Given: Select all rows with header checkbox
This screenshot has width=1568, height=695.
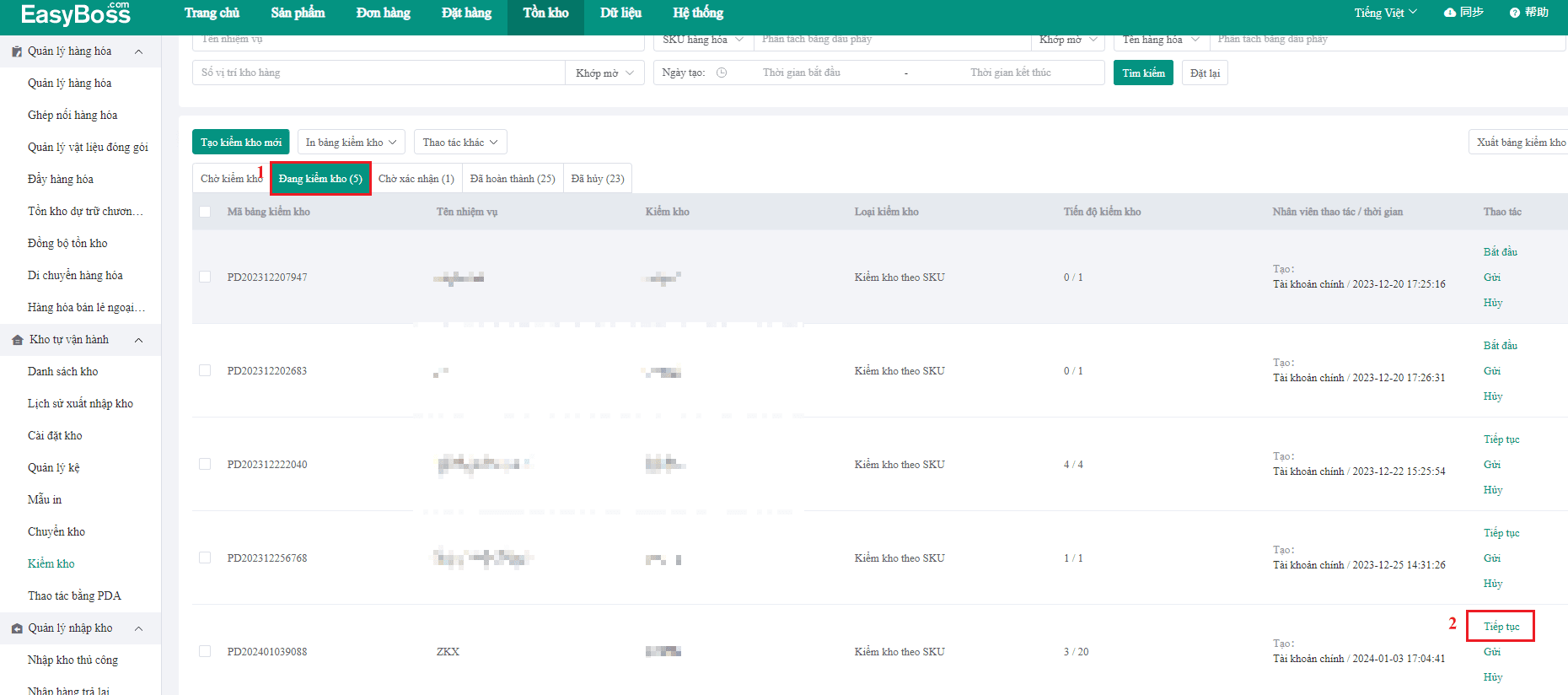Looking at the screenshot, I should coord(205,212).
